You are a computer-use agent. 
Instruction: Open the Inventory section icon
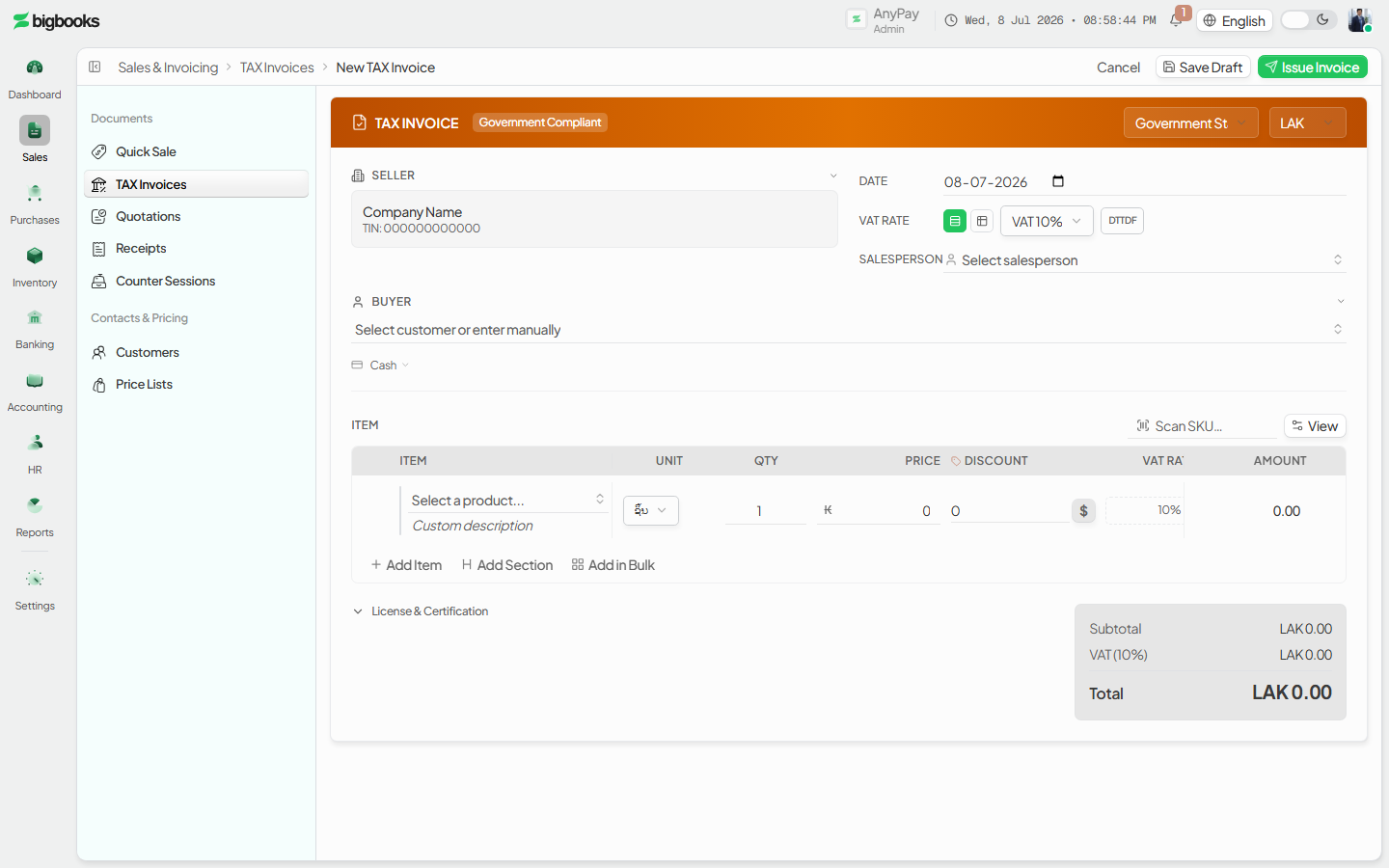point(35,256)
